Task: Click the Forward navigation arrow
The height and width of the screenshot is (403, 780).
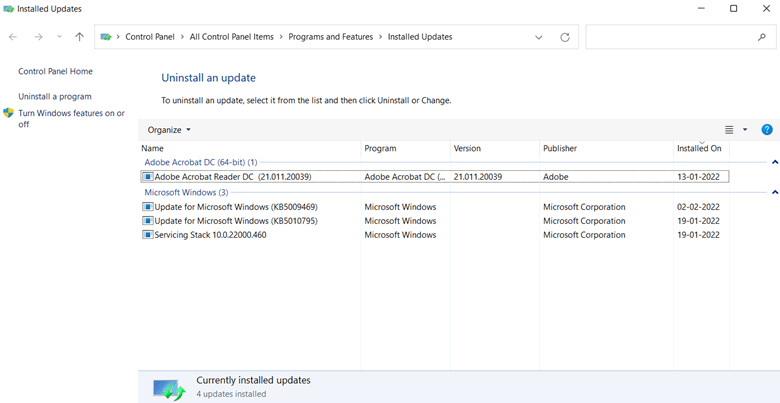Action: pos(38,37)
